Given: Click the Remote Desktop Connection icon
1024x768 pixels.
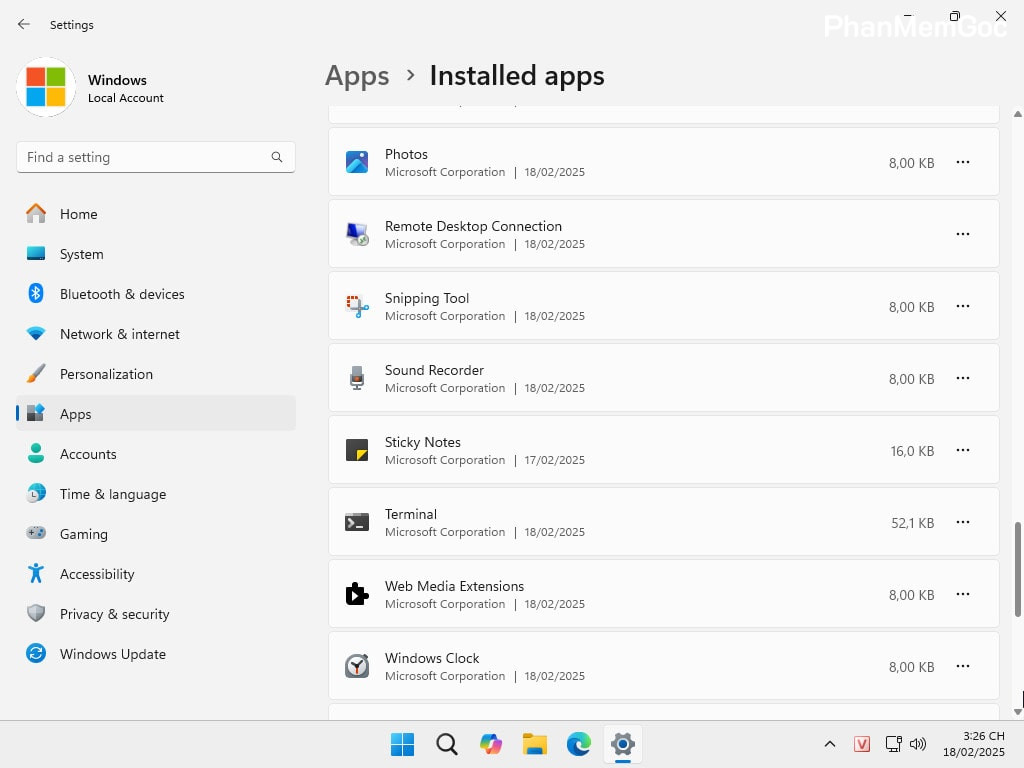Looking at the screenshot, I should [x=357, y=234].
